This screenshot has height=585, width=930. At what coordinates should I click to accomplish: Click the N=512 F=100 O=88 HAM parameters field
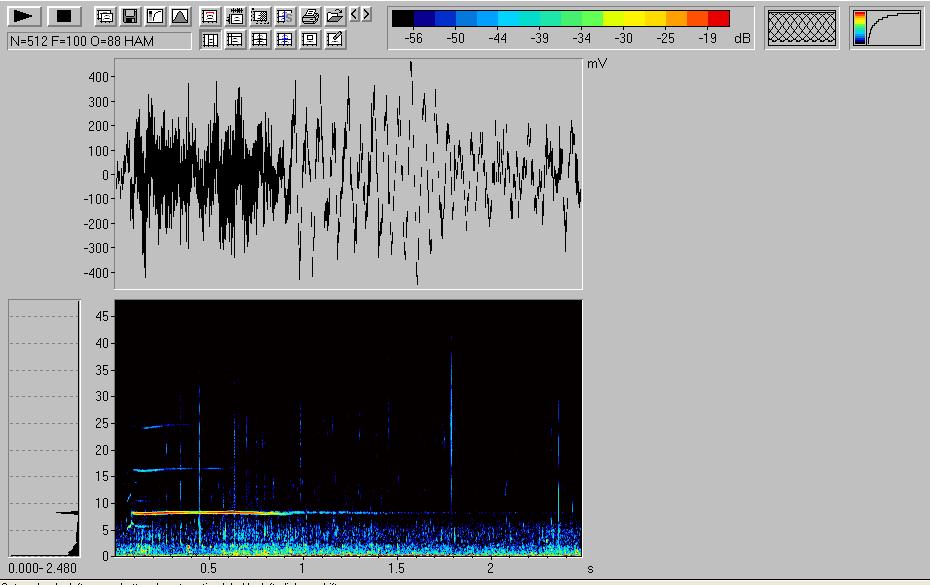click(x=98, y=41)
